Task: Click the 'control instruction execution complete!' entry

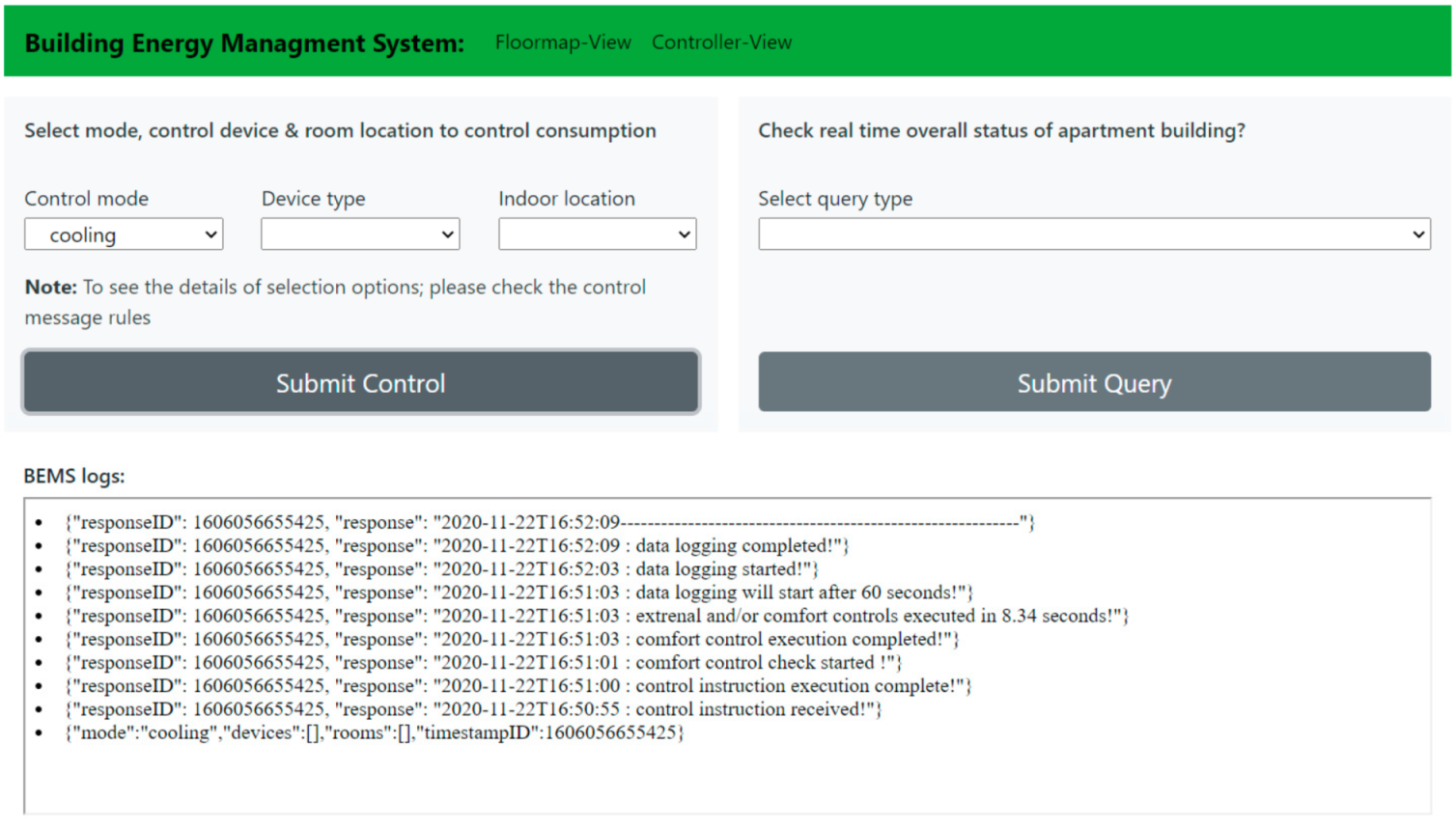Action: point(518,686)
